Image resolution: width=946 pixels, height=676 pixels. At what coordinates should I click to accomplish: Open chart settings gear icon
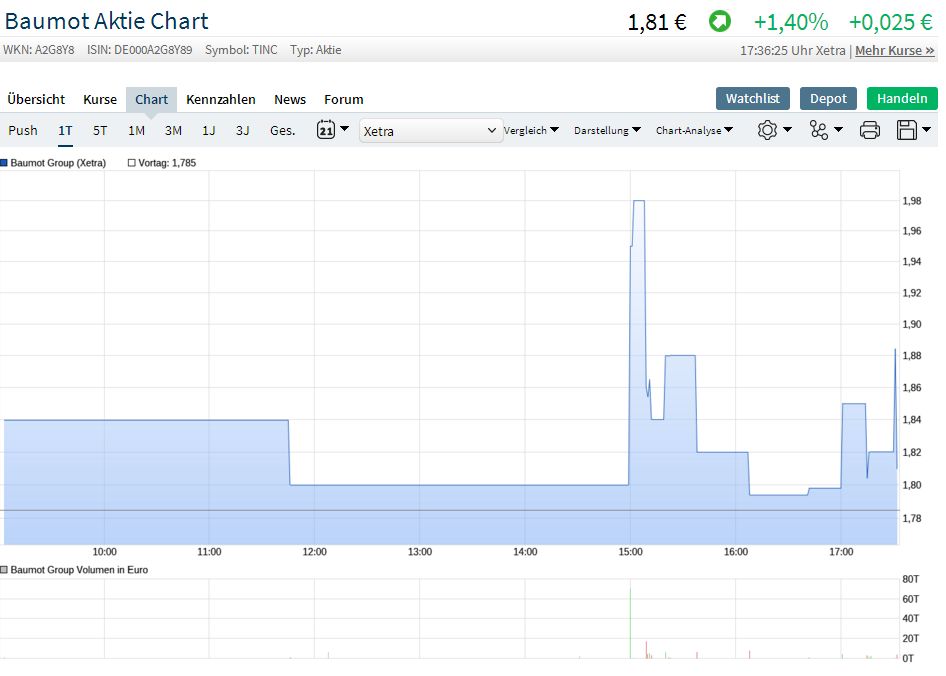point(767,130)
